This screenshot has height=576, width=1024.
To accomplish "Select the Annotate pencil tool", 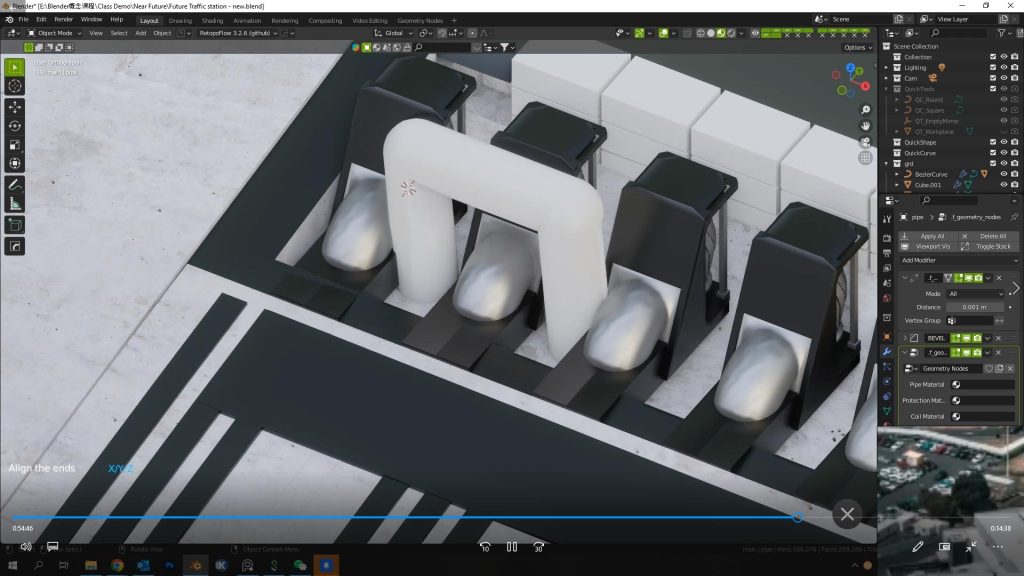I will pyautogui.click(x=15, y=185).
